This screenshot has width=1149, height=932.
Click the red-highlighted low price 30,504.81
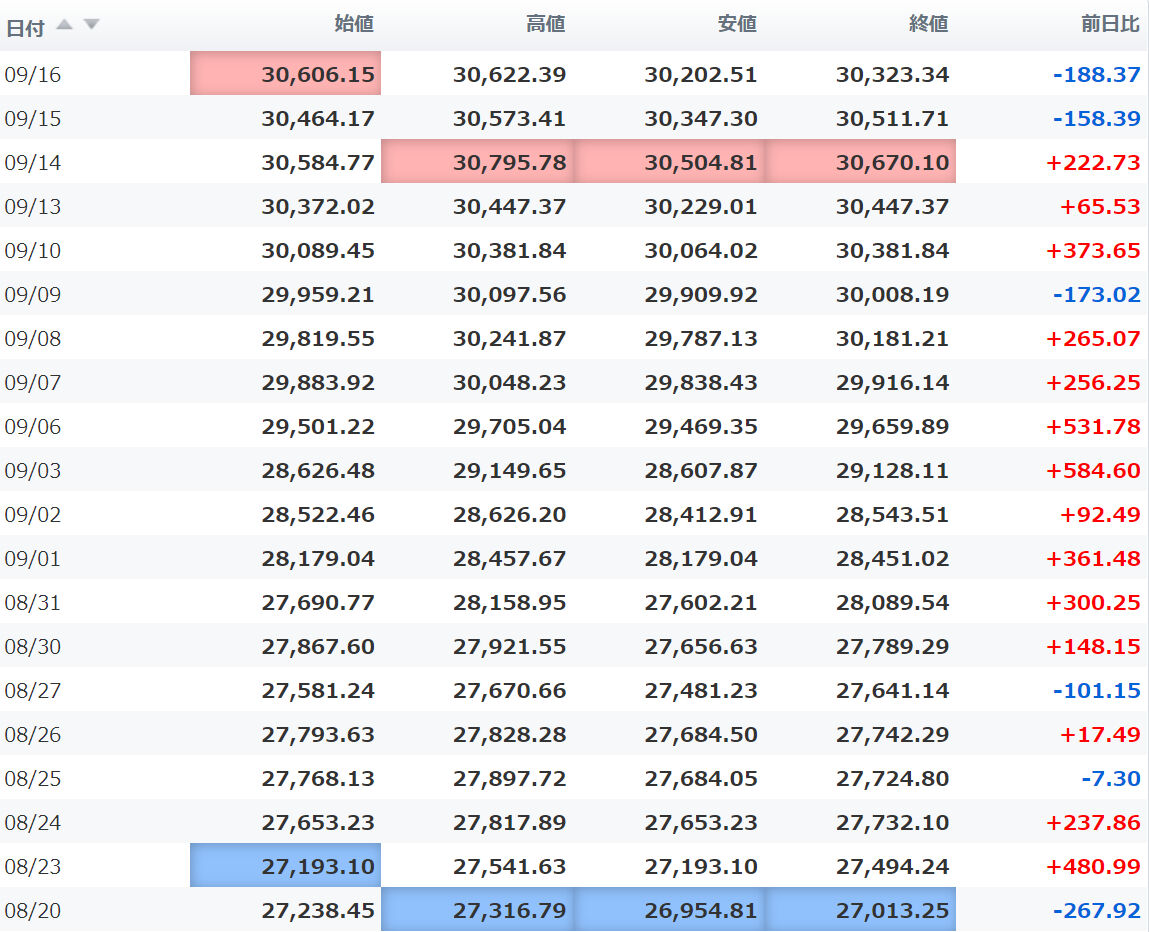700,162
